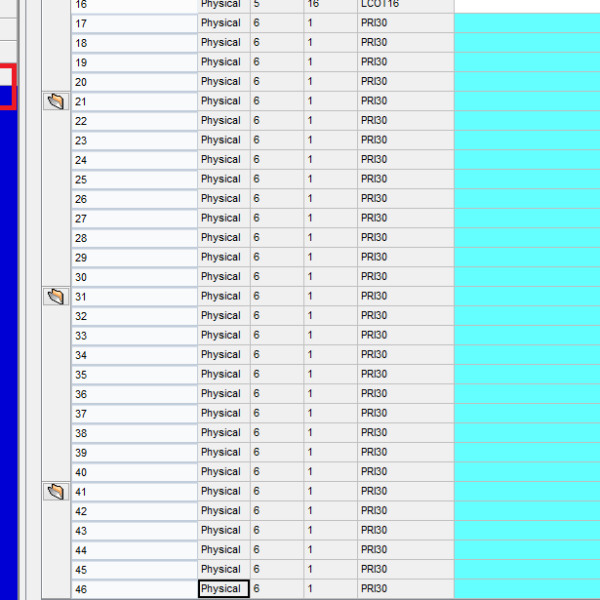This screenshot has height=600, width=600.
Task: Click the PRI30 cell in row 20
Action: [405, 82]
